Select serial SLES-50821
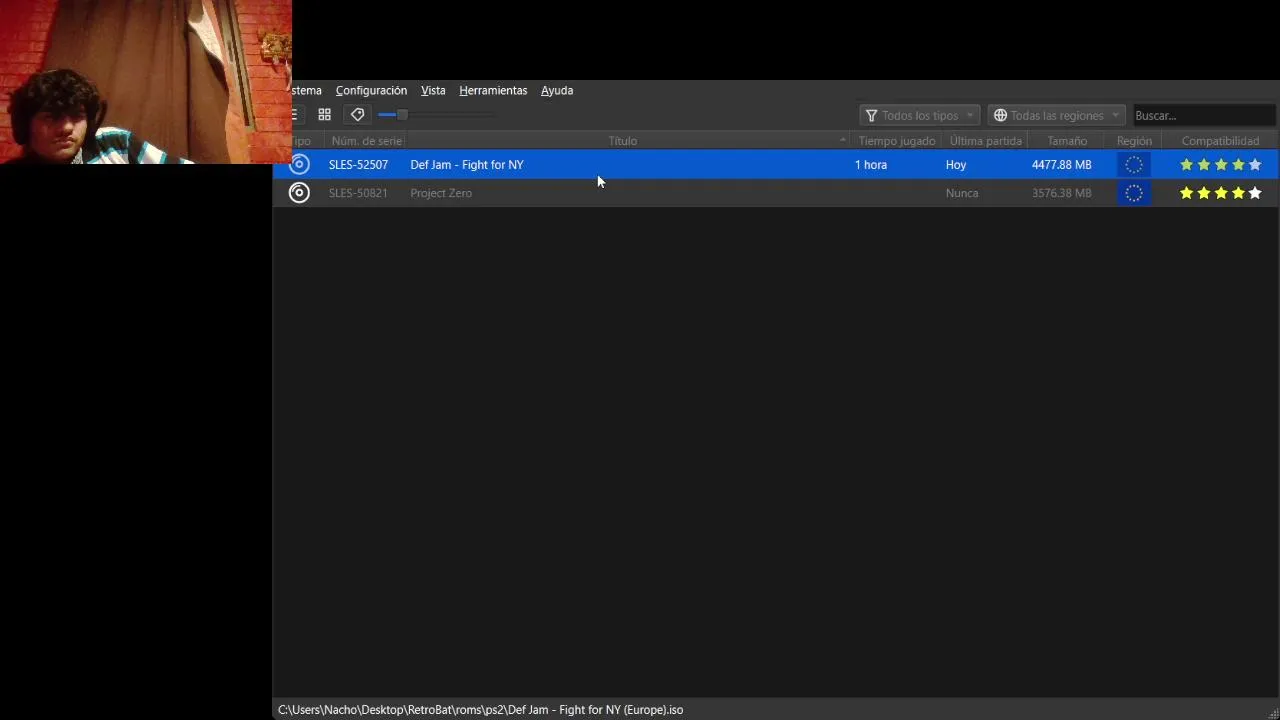 click(358, 193)
